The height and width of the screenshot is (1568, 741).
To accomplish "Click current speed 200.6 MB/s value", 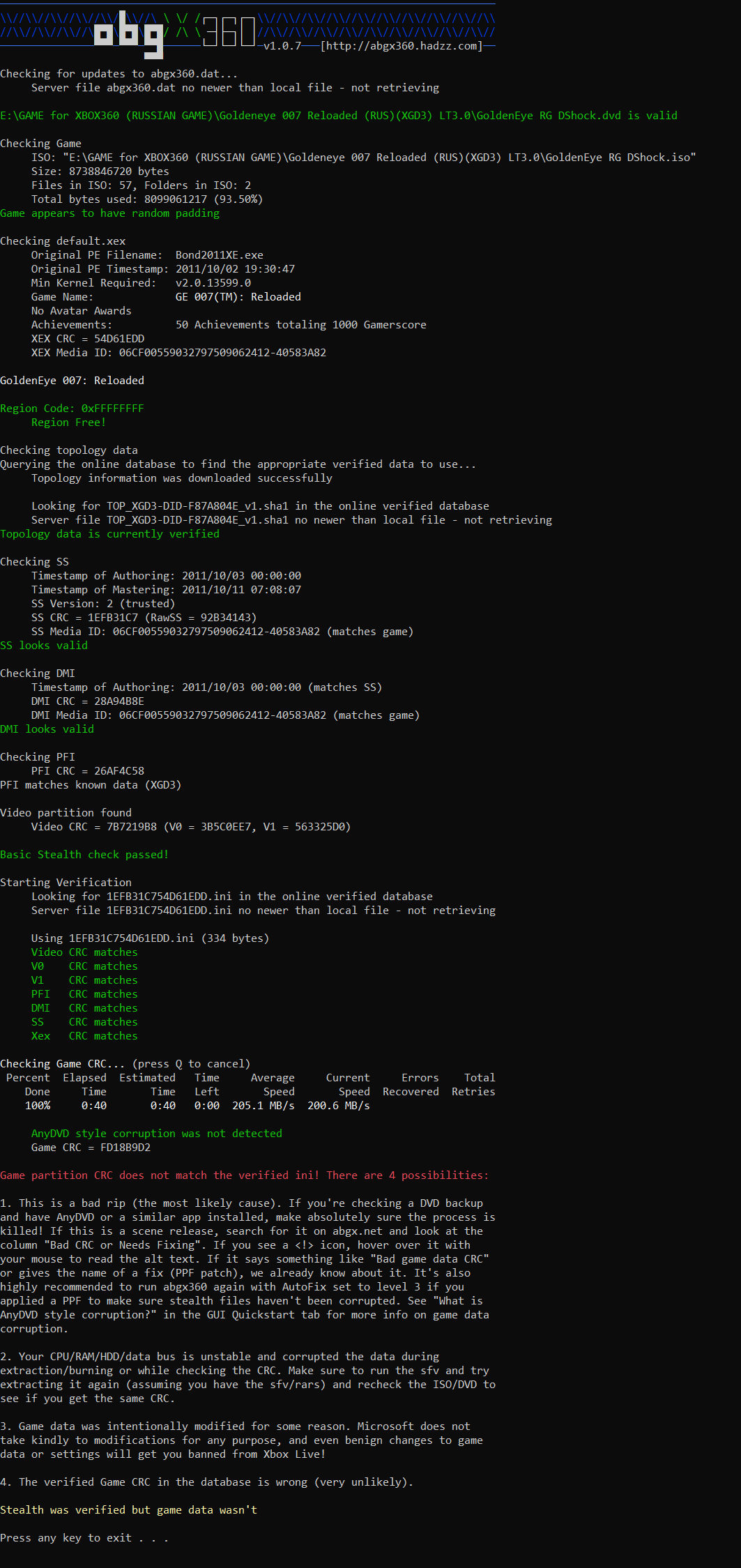I will tap(339, 1106).
